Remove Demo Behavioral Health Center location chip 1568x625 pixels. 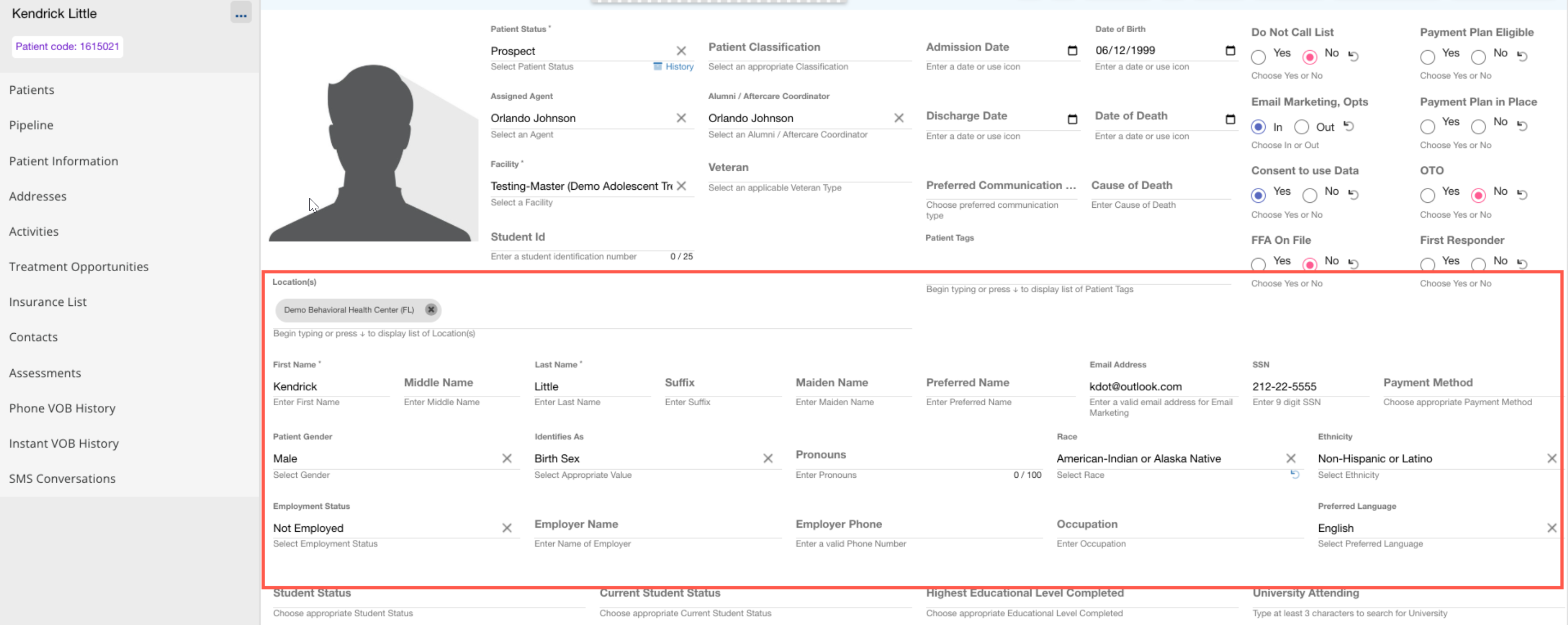pyautogui.click(x=431, y=309)
